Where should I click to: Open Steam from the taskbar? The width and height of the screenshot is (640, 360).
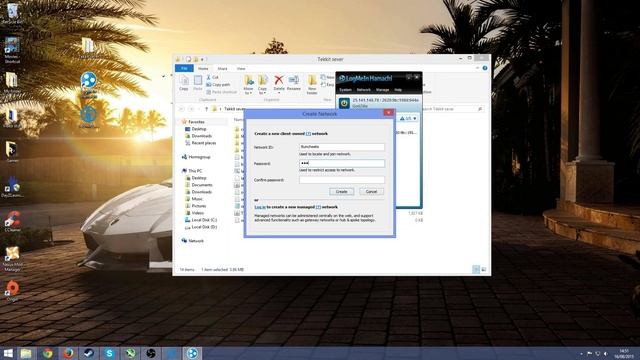(89, 353)
